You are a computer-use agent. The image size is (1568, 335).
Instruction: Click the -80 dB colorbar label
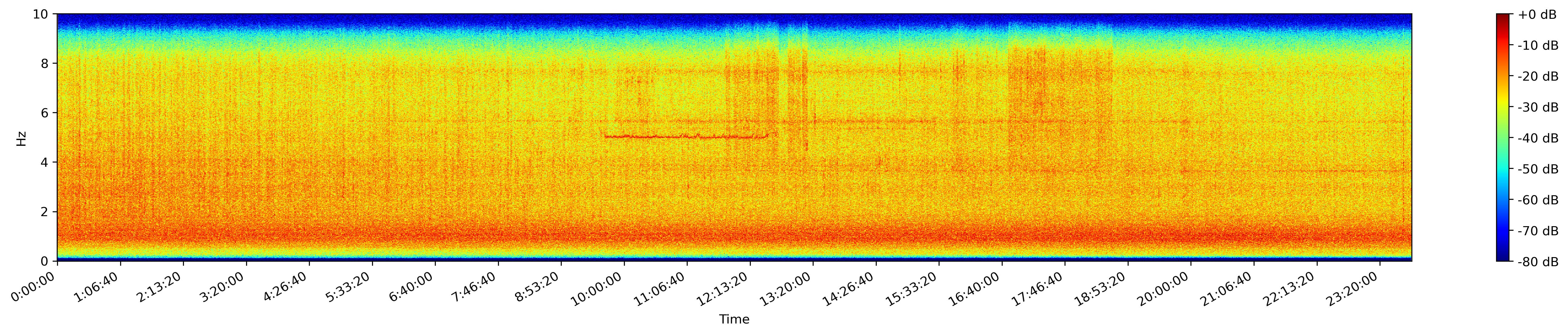[1538, 262]
